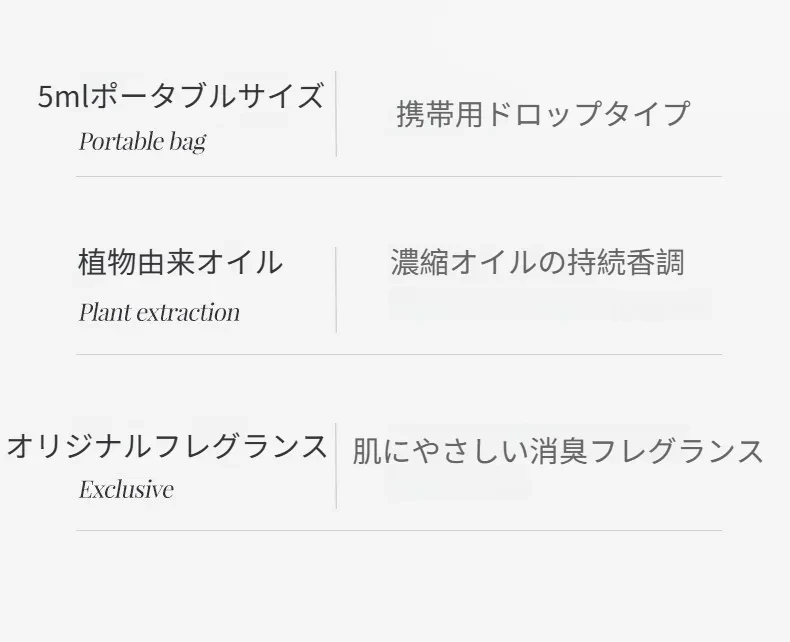Viewport: 790px width, 642px height.
Task: Click the faint erased patch under 濃縮オイルの持続香調
Action: (x=550, y=304)
